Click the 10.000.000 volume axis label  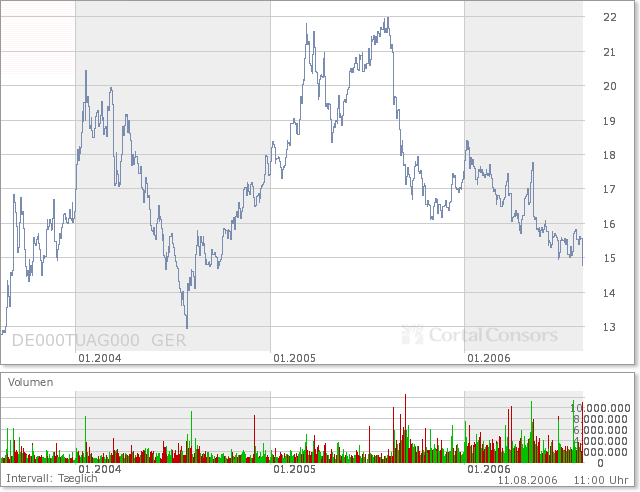(600, 408)
